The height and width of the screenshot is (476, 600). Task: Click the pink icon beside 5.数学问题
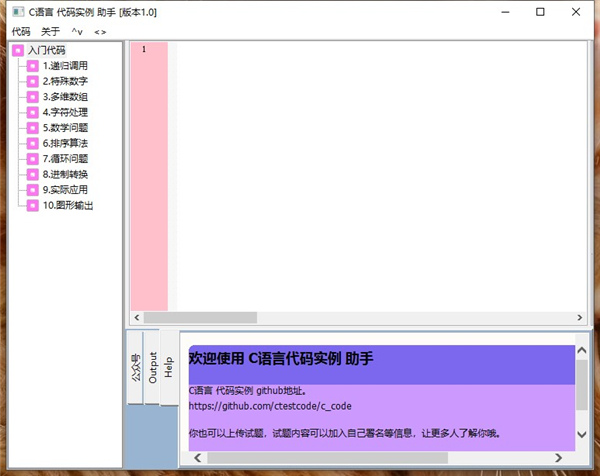click(x=33, y=128)
